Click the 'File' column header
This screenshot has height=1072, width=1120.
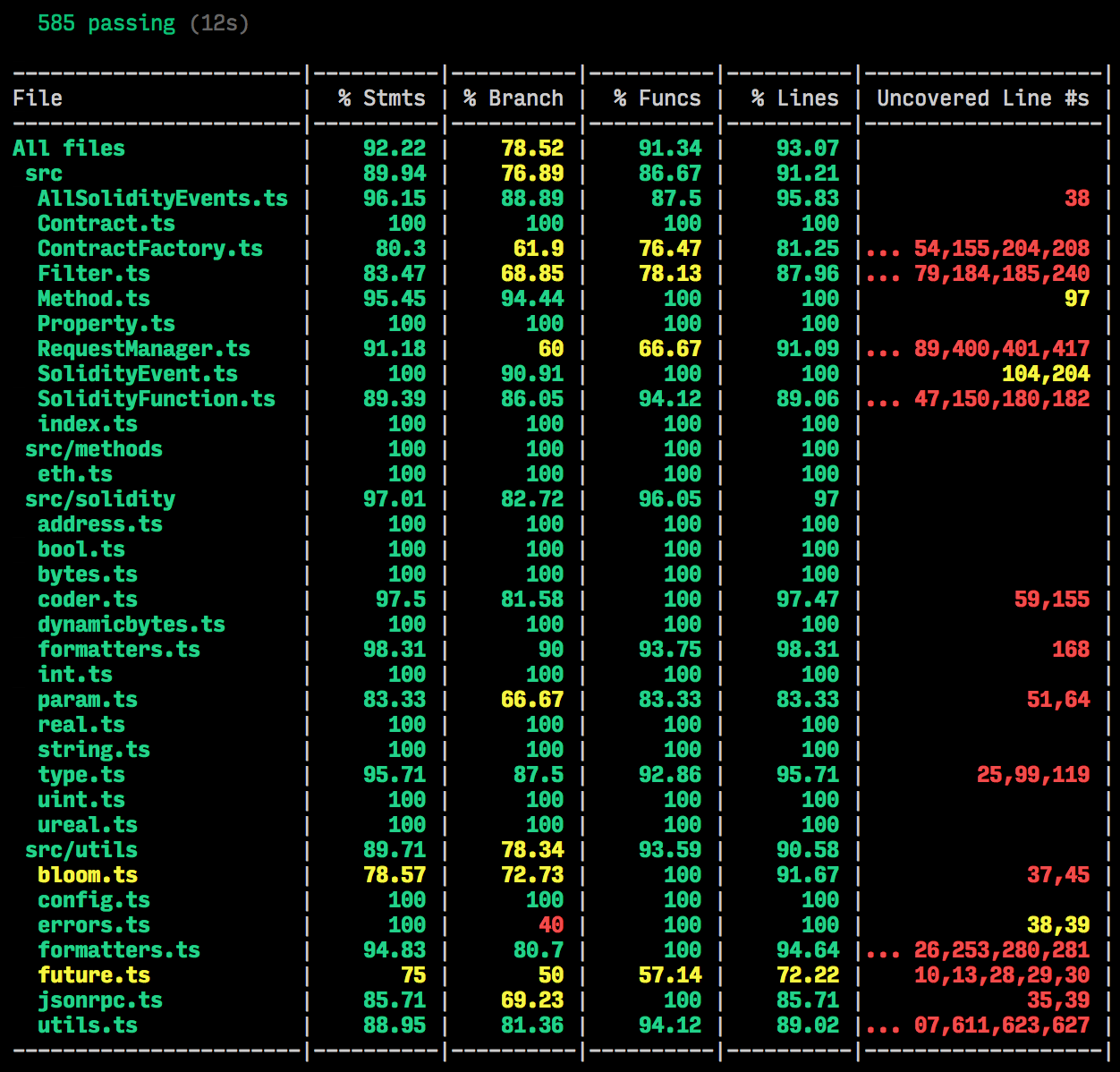point(38,98)
